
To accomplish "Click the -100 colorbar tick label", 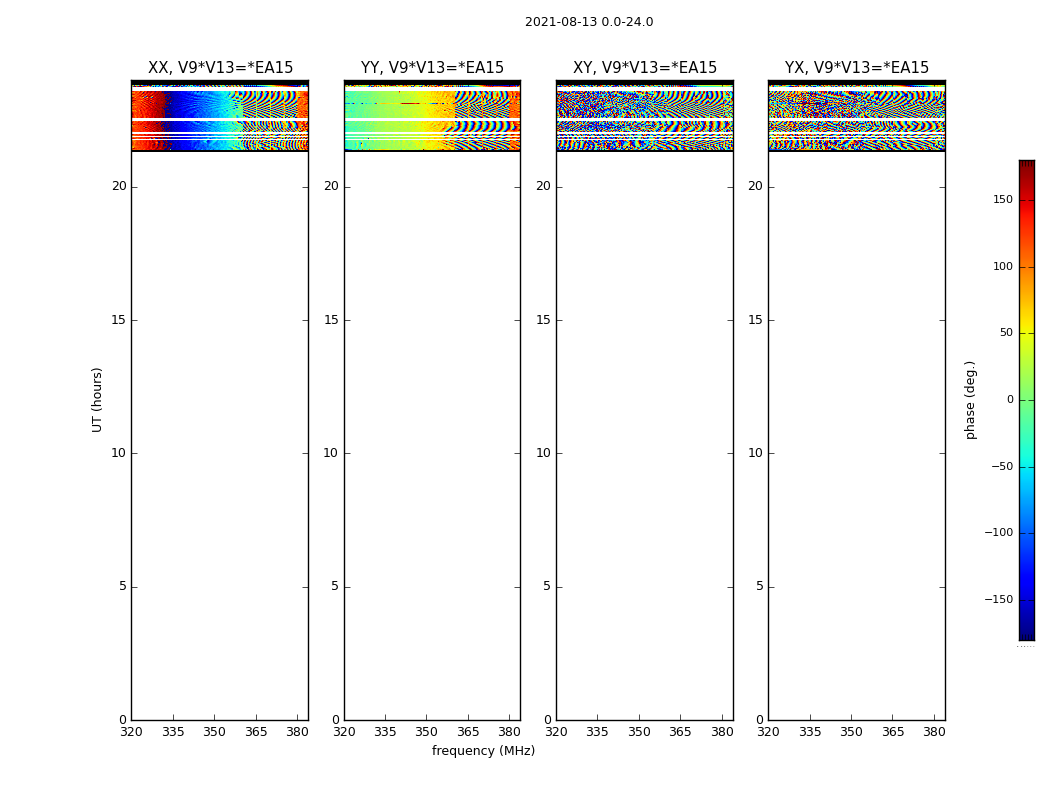I will pyautogui.click(x=998, y=532).
